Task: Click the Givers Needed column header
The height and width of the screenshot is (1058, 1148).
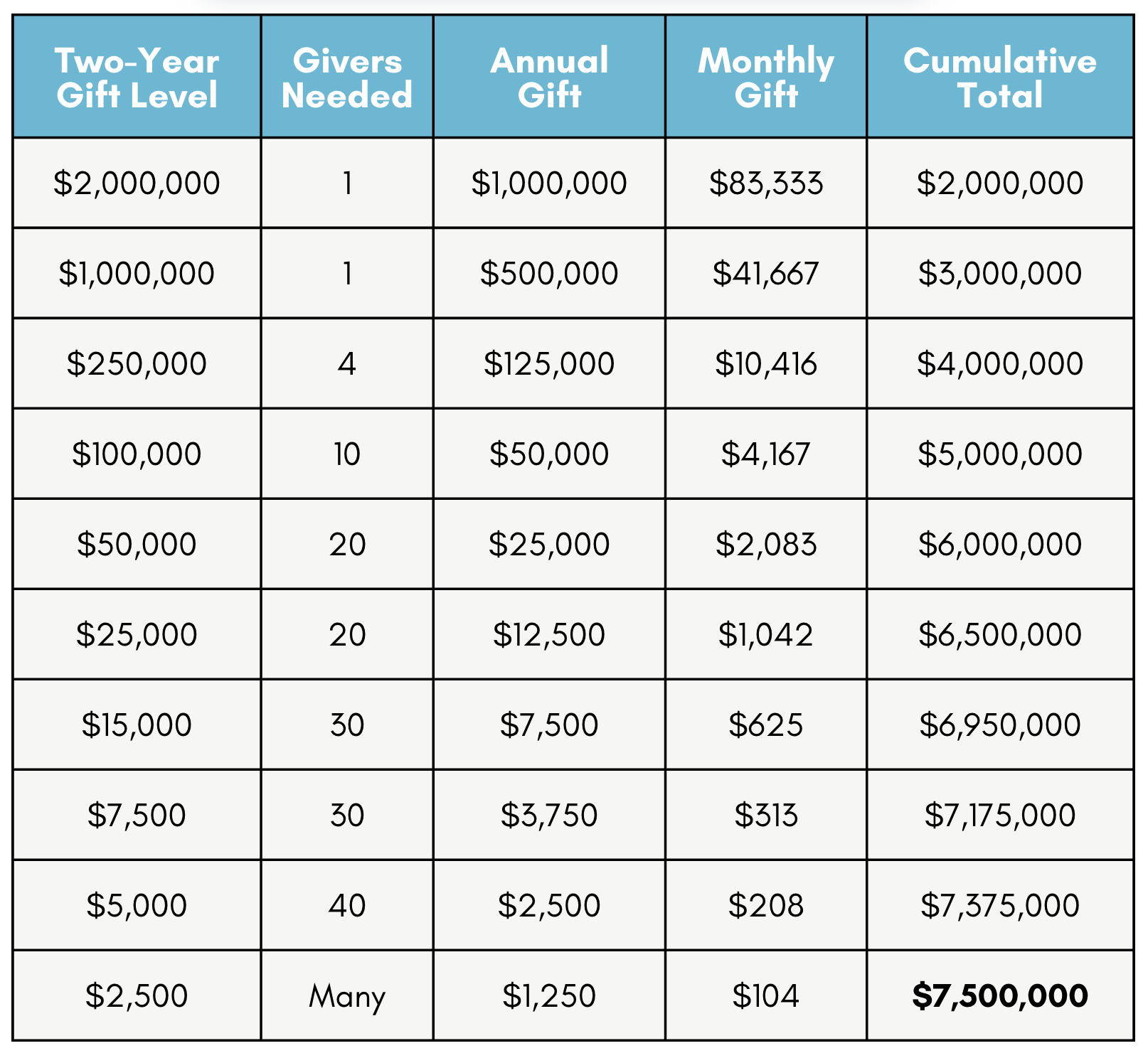Action: (x=347, y=78)
